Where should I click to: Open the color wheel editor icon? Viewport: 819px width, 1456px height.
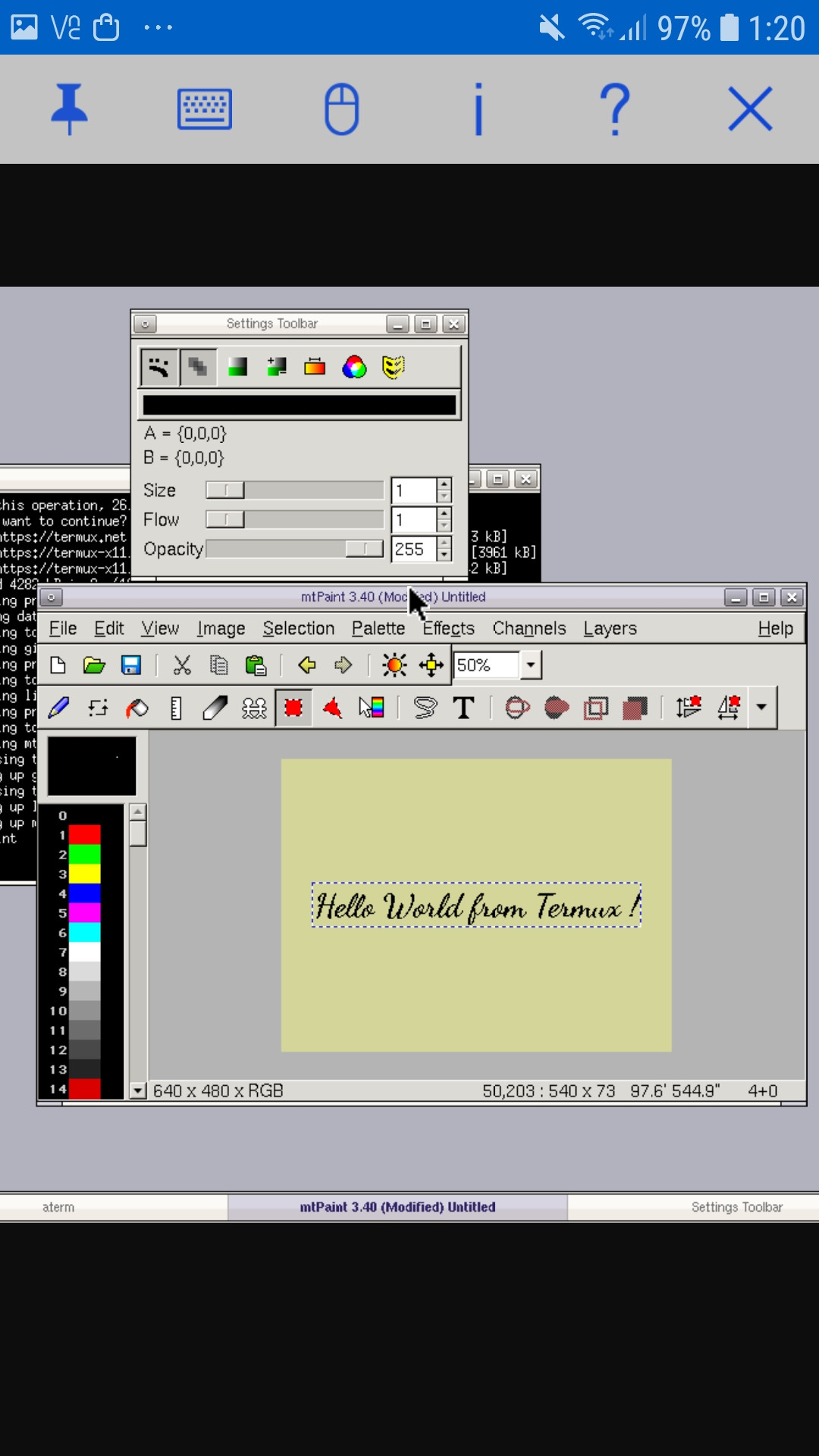pos(354,367)
